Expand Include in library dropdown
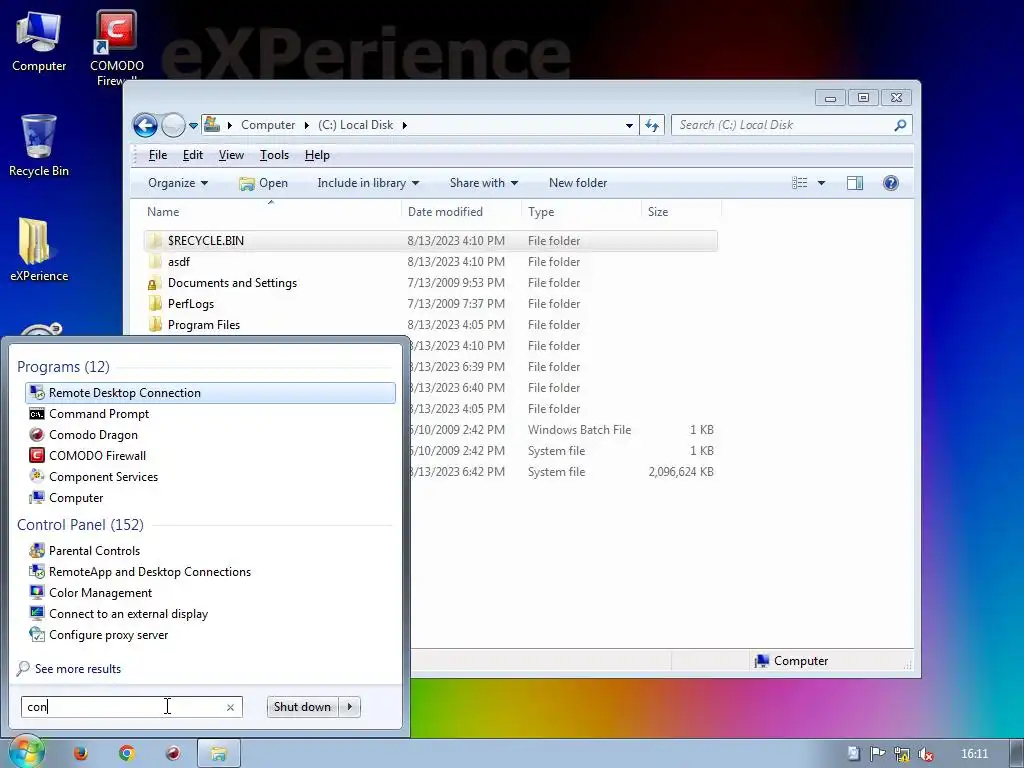 coord(368,183)
